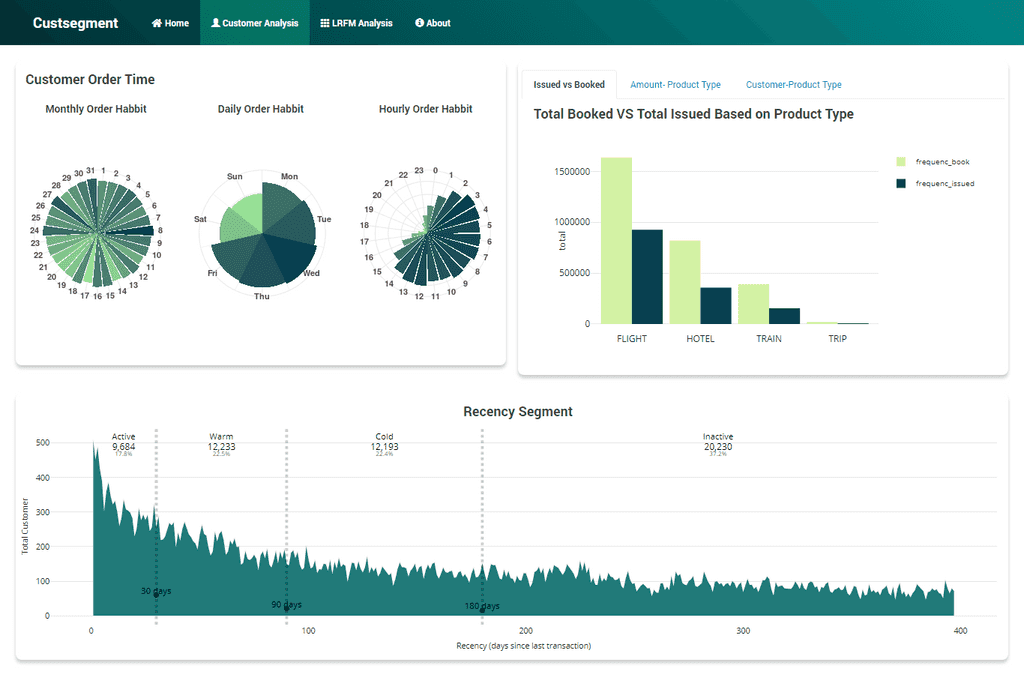Click the Customer Analysis person icon
This screenshot has width=1024, height=696.
[215, 23]
